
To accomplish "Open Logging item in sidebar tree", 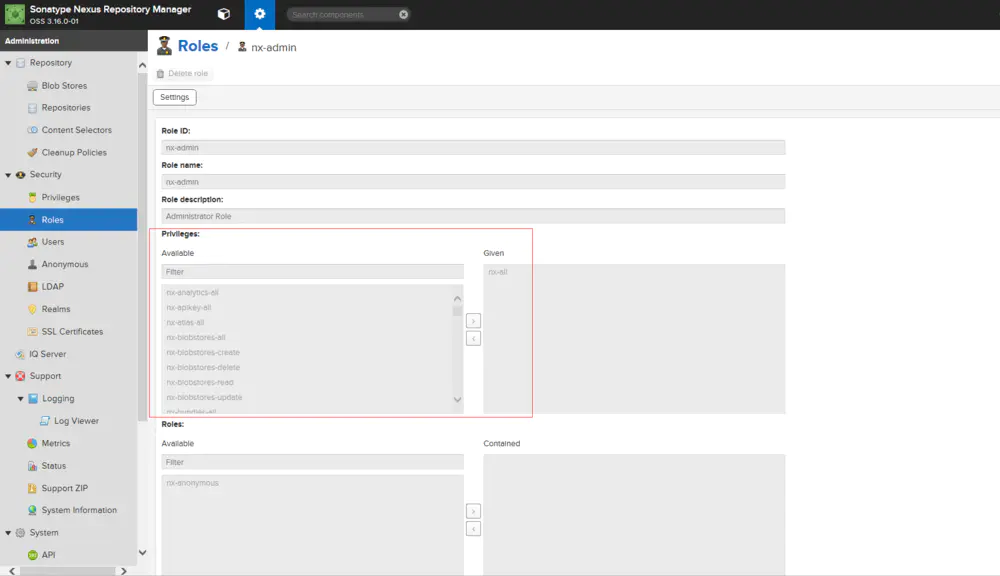I will point(58,399).
